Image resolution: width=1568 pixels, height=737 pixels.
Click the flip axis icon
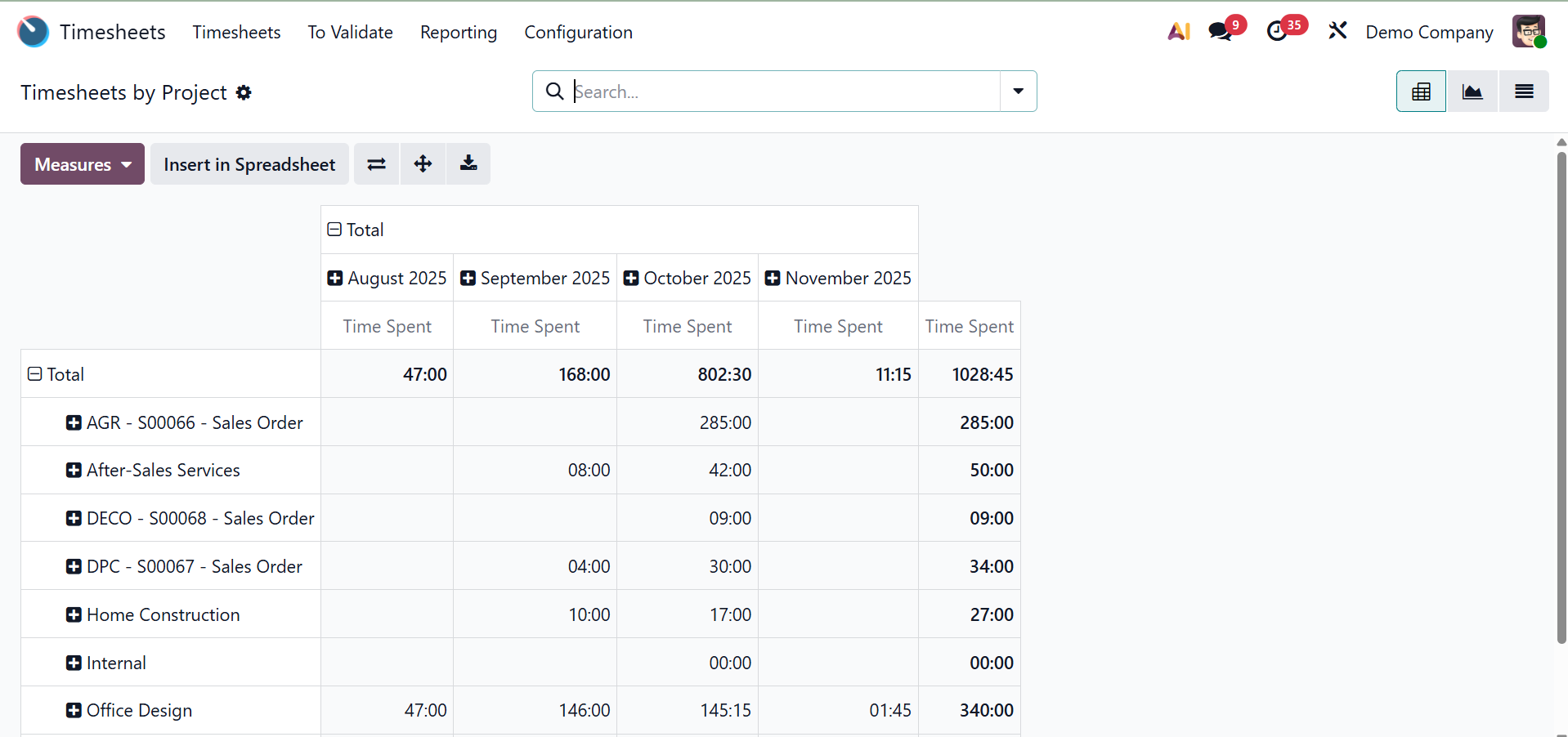coord(376,164)
